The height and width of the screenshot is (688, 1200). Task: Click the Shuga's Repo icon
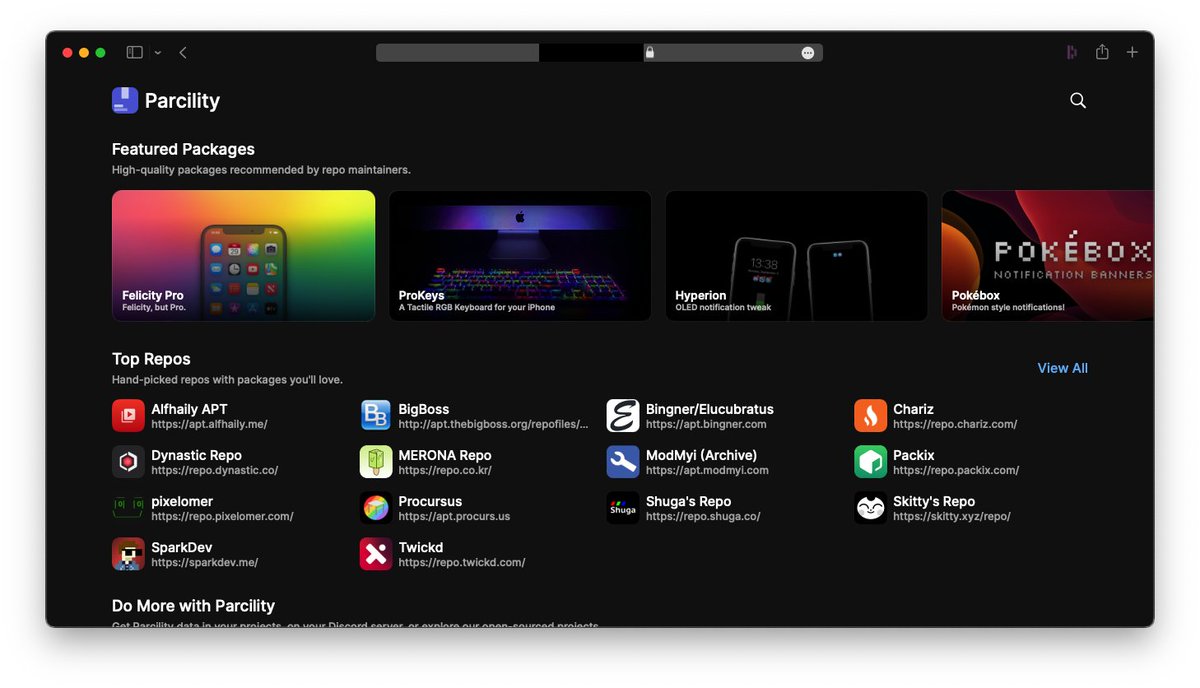coord(623,508)
